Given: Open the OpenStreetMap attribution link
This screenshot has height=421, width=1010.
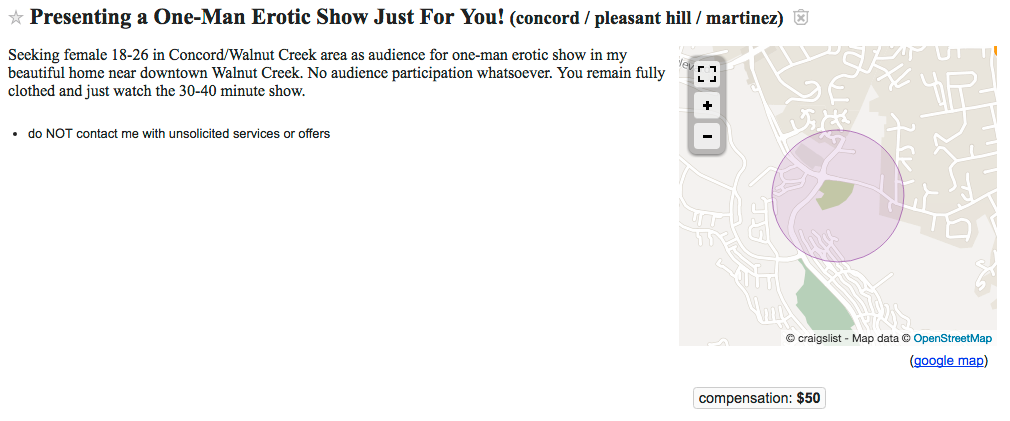Looking at the screenshot, I should click(952, 338).
